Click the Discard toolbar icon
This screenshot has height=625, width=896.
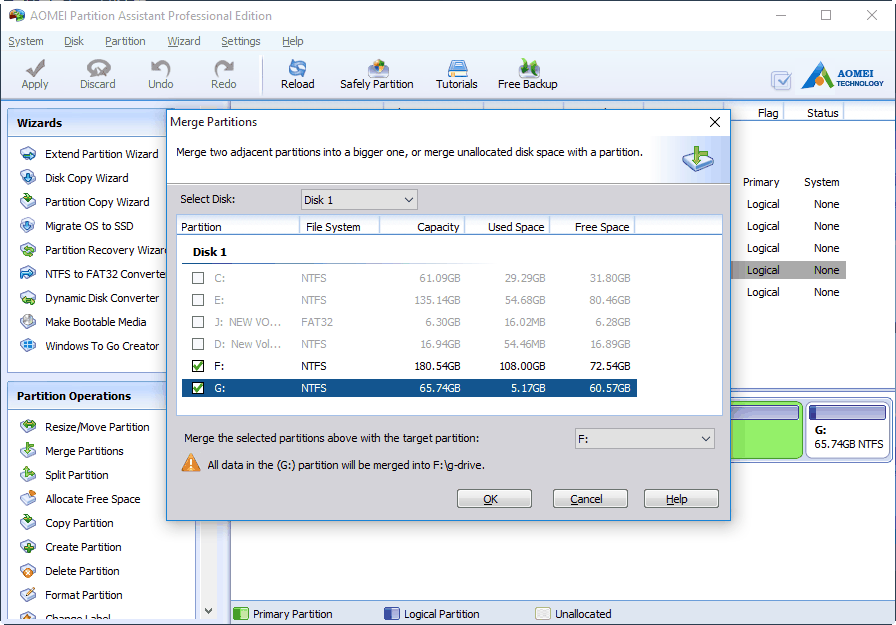click(98, 75)
